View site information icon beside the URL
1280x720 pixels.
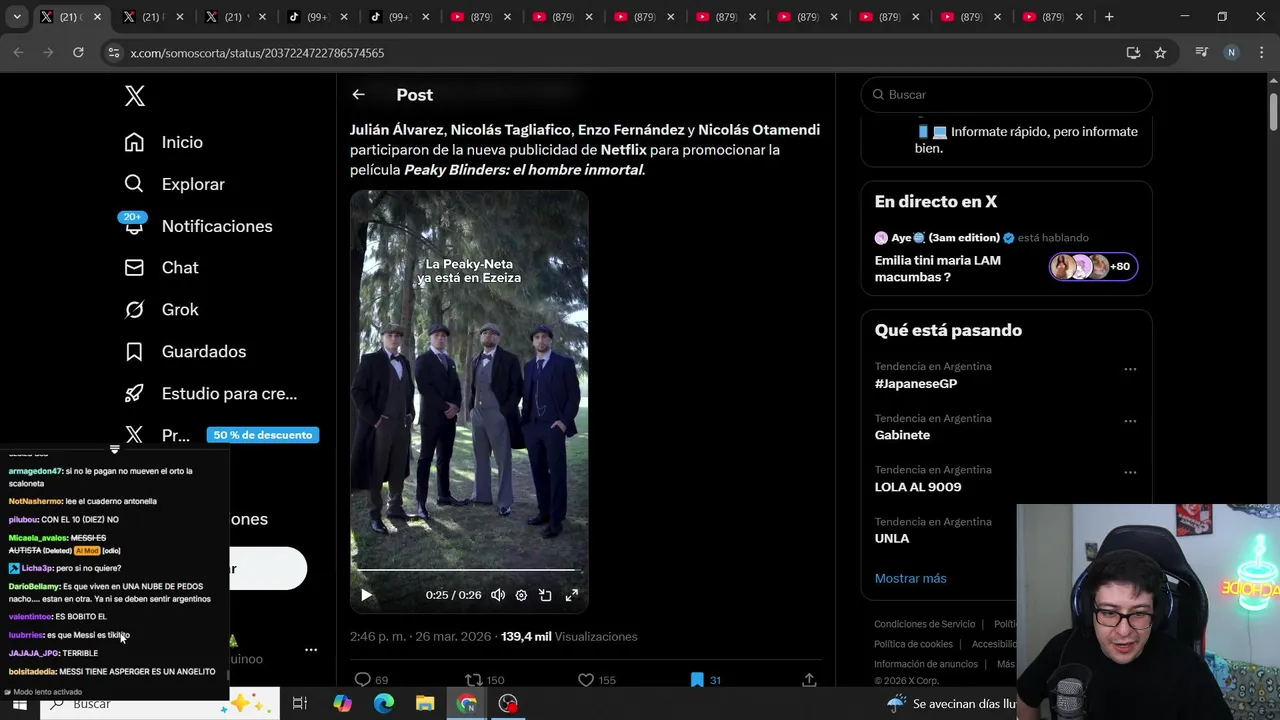point(113,53)
